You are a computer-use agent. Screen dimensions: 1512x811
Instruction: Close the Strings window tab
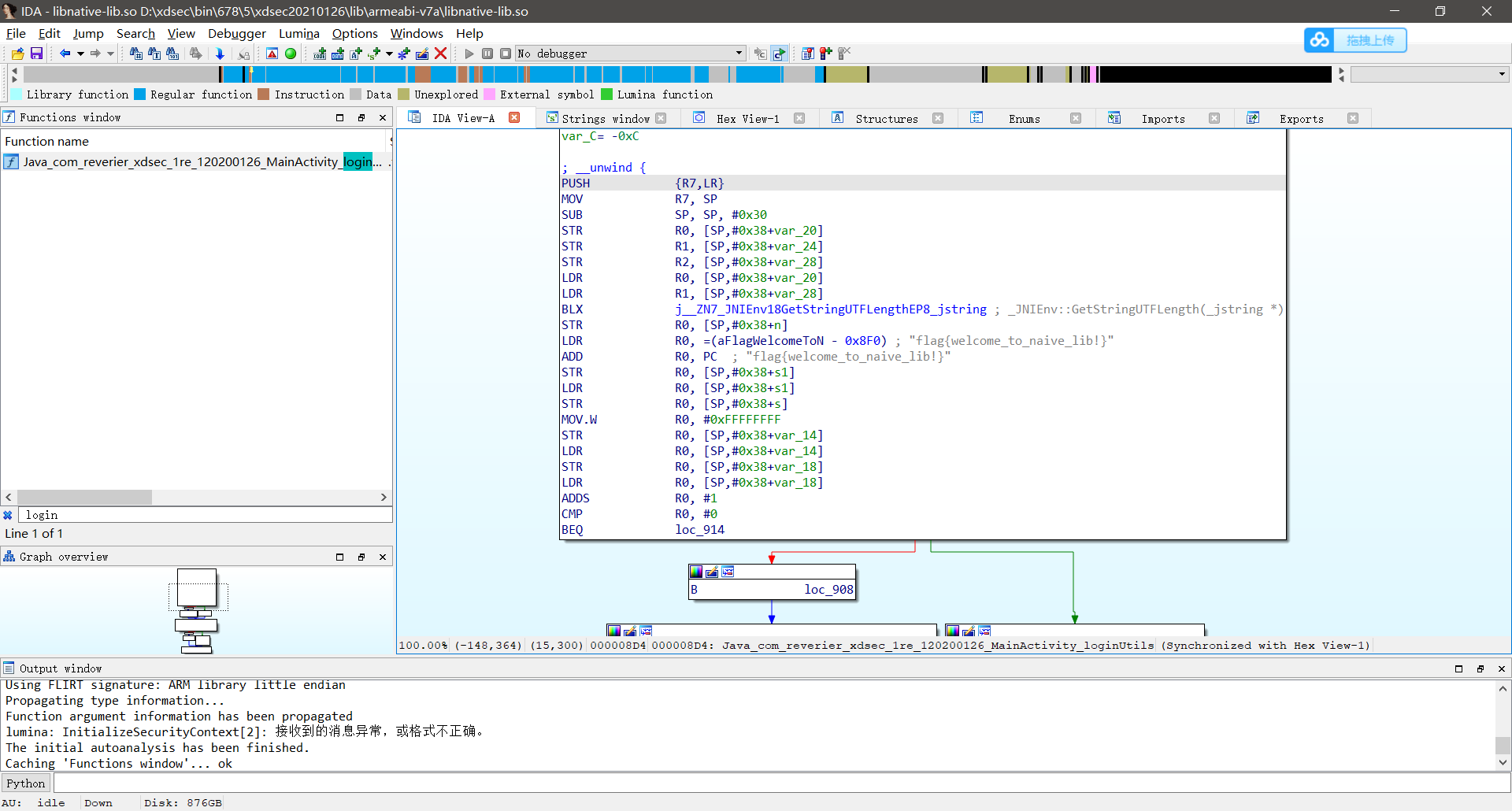point(661,118)
